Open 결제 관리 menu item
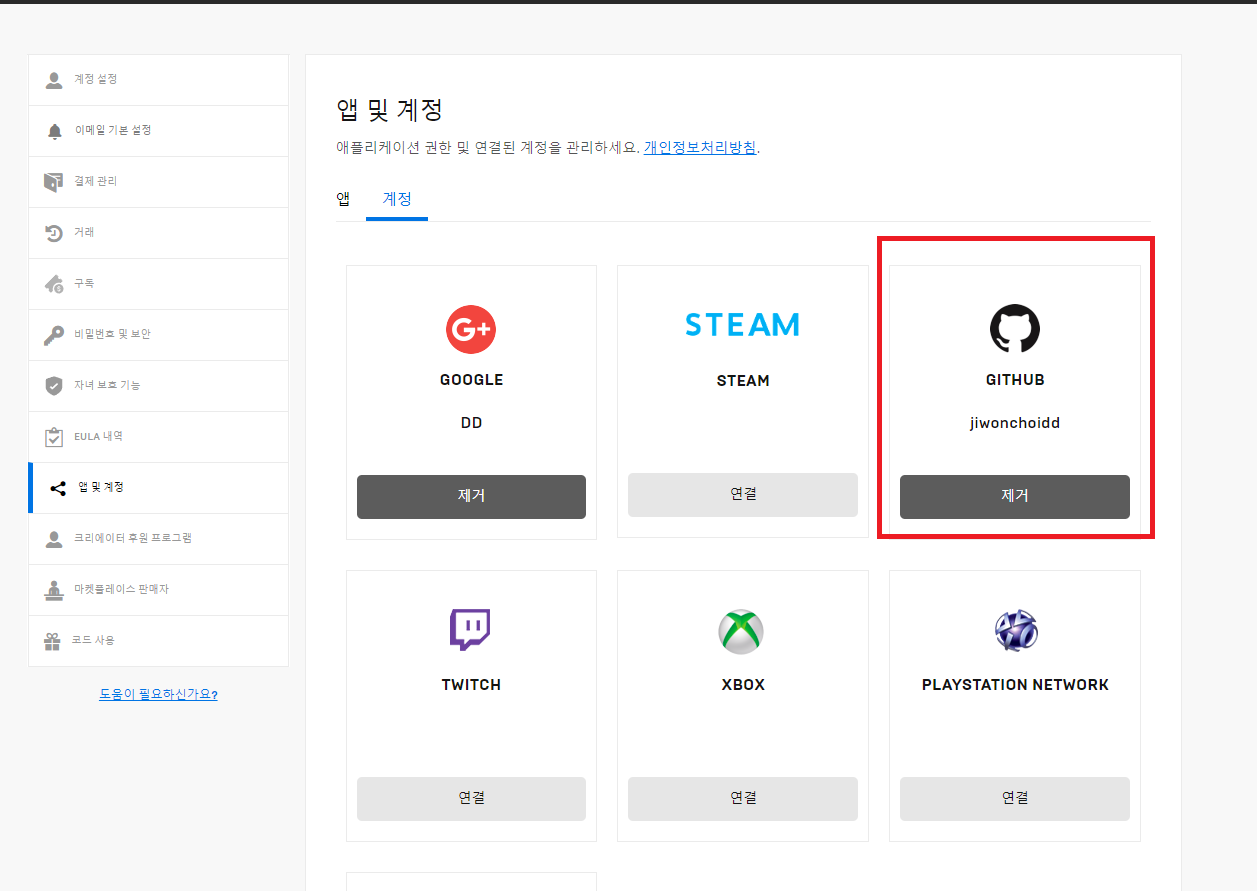The image size is (1257, 891). (158, 182)
